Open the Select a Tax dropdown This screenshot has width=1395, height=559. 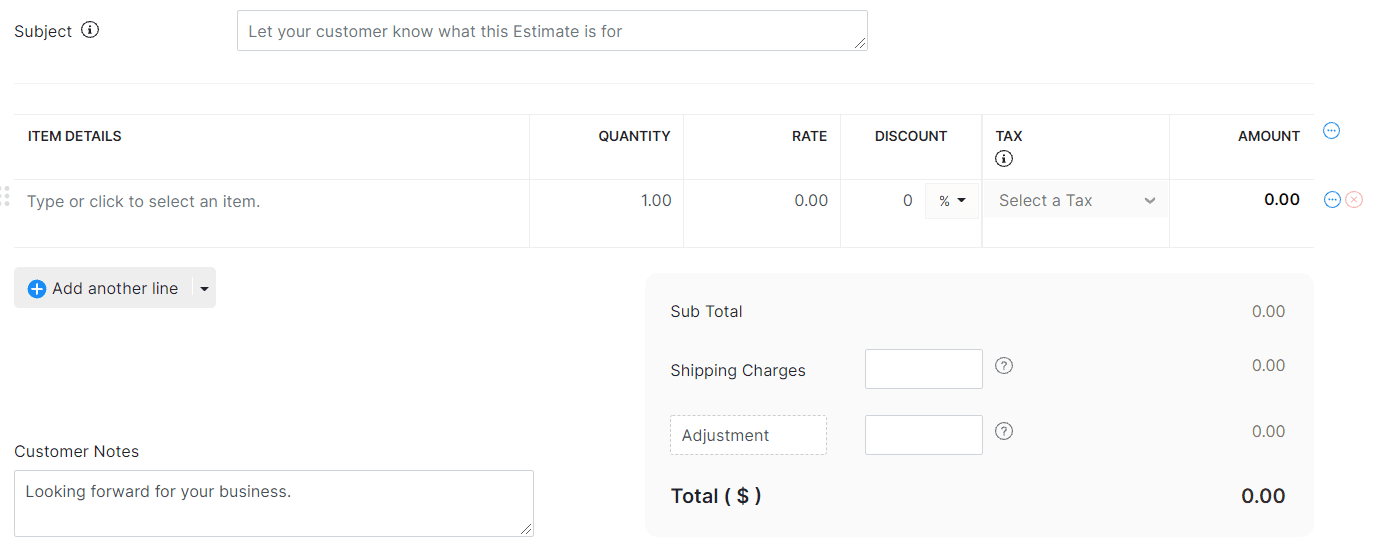(1076, 201)
